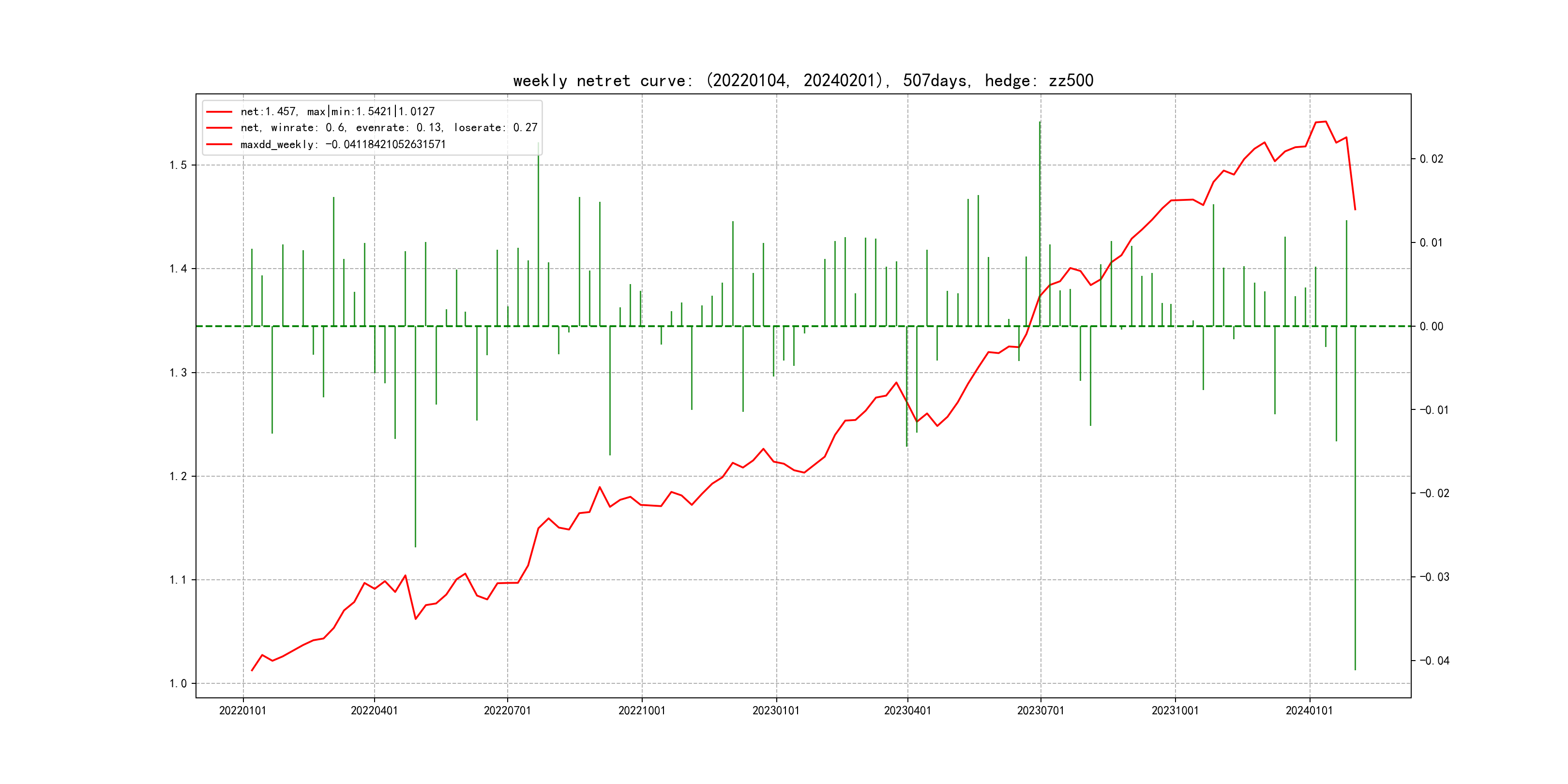
Task: Click x-axis label 20230101
Action: pos(775,710)
